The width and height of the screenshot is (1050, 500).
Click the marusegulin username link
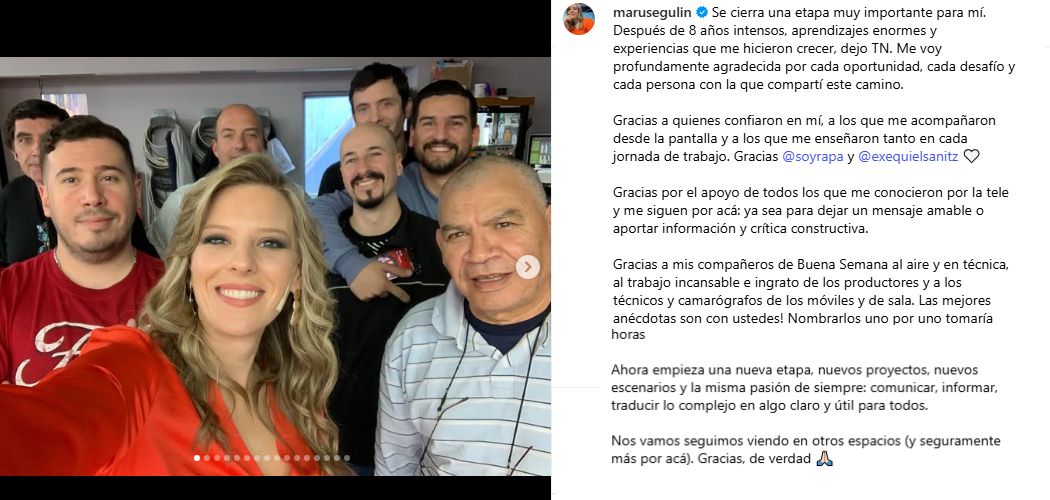pos(653,13)
